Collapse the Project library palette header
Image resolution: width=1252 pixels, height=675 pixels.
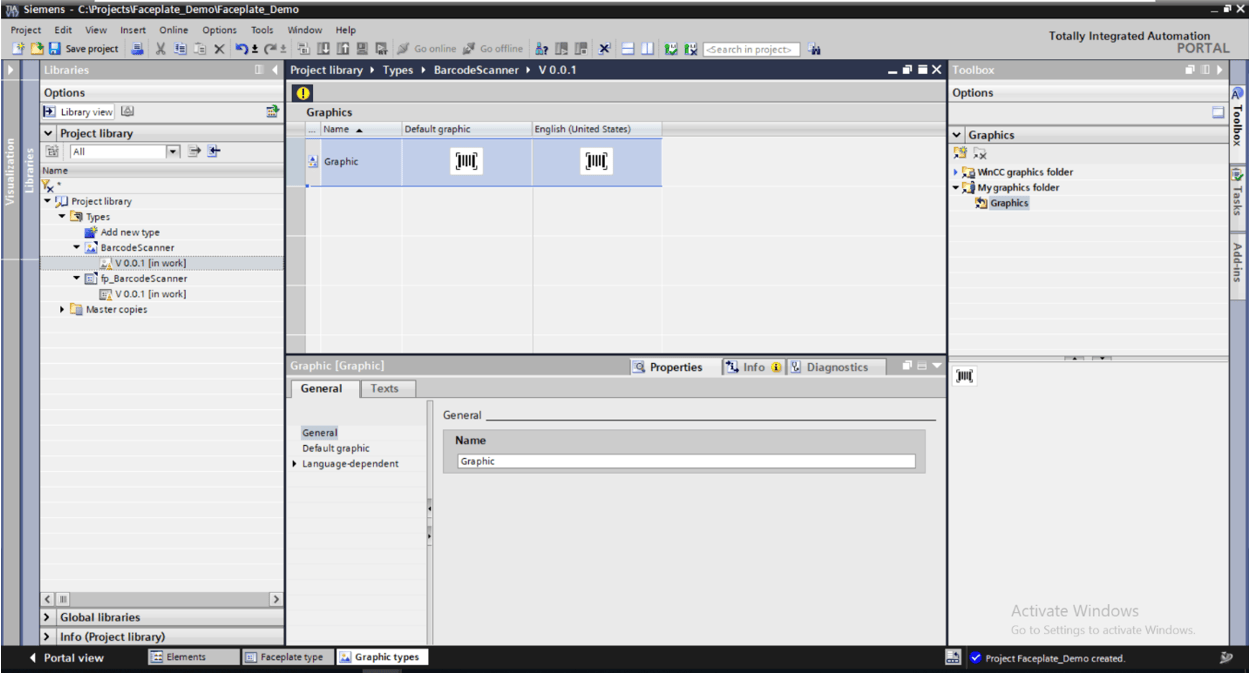tap(48, 133)
